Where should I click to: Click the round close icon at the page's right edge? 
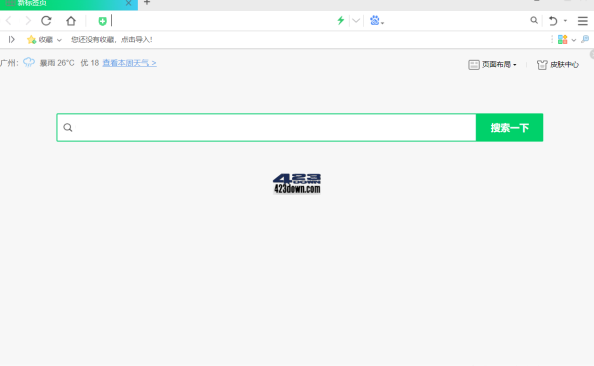pyautogui.click(x=592, y=55)
